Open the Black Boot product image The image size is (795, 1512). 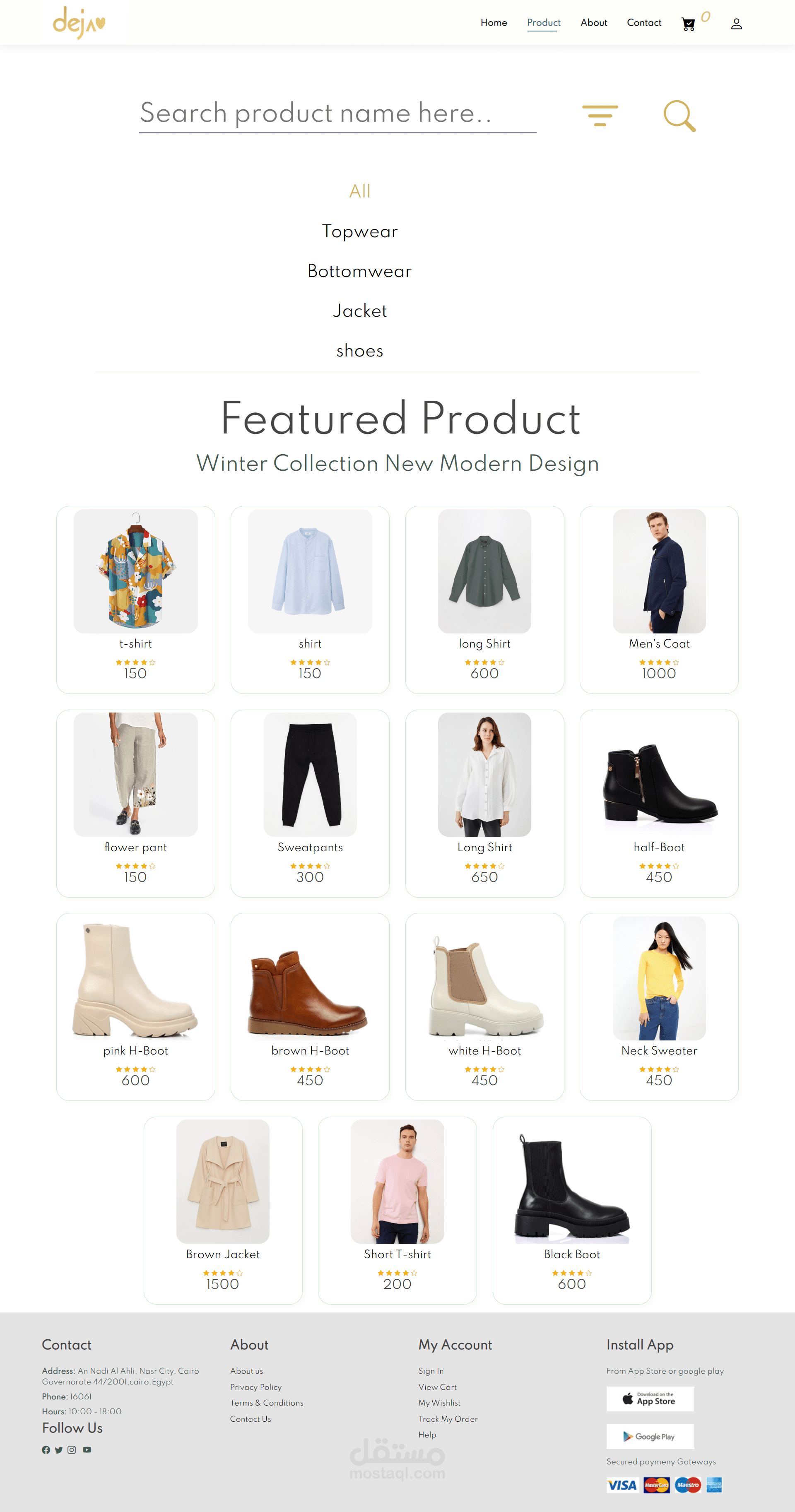(572, 1182)
